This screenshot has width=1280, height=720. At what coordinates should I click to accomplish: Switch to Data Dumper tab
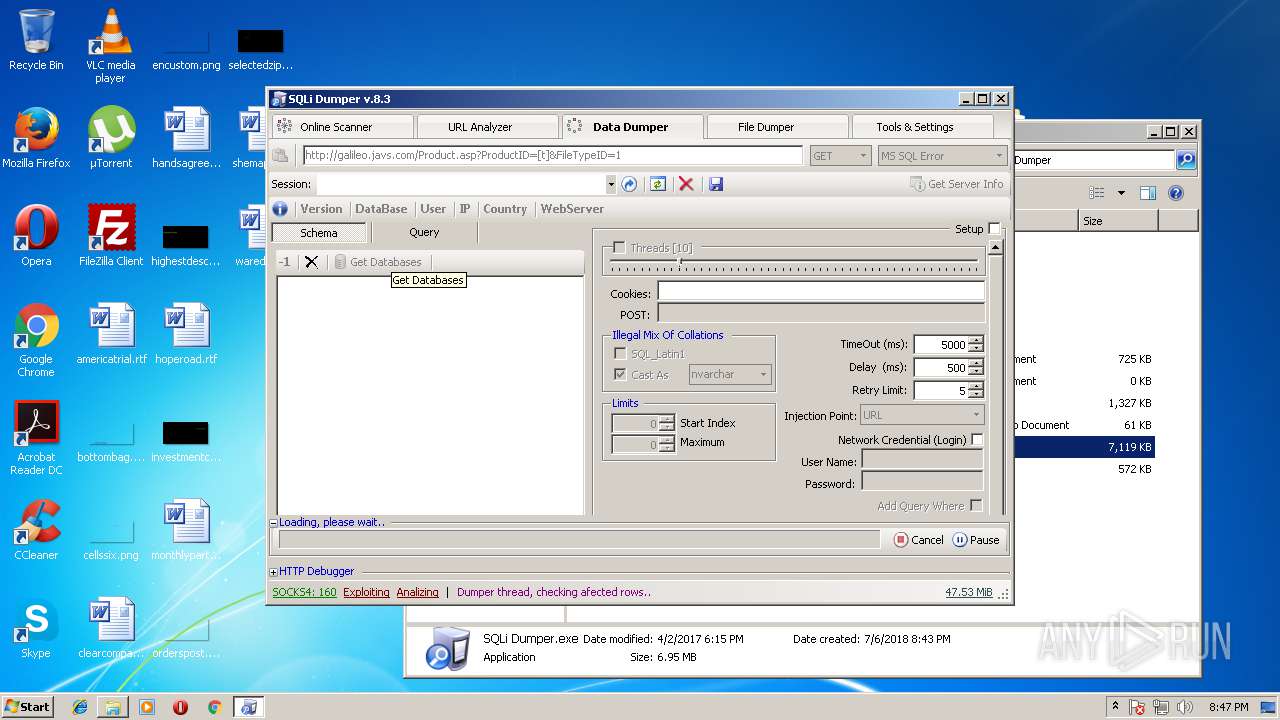pos(632,127)
